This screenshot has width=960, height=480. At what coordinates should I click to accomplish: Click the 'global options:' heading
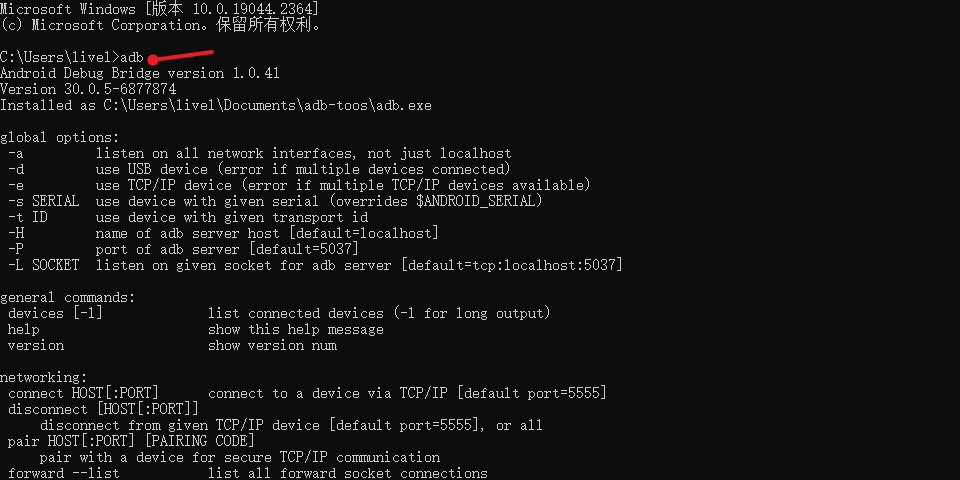tap(60, 137)
